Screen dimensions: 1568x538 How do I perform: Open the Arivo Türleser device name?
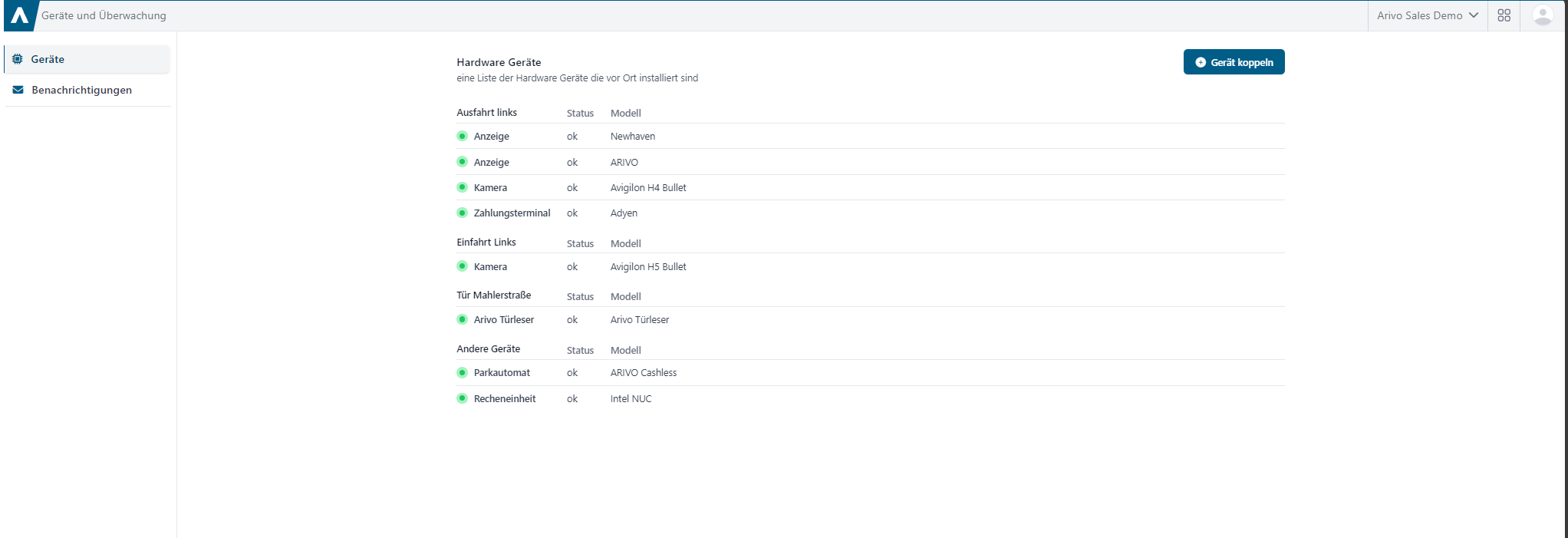503,319
